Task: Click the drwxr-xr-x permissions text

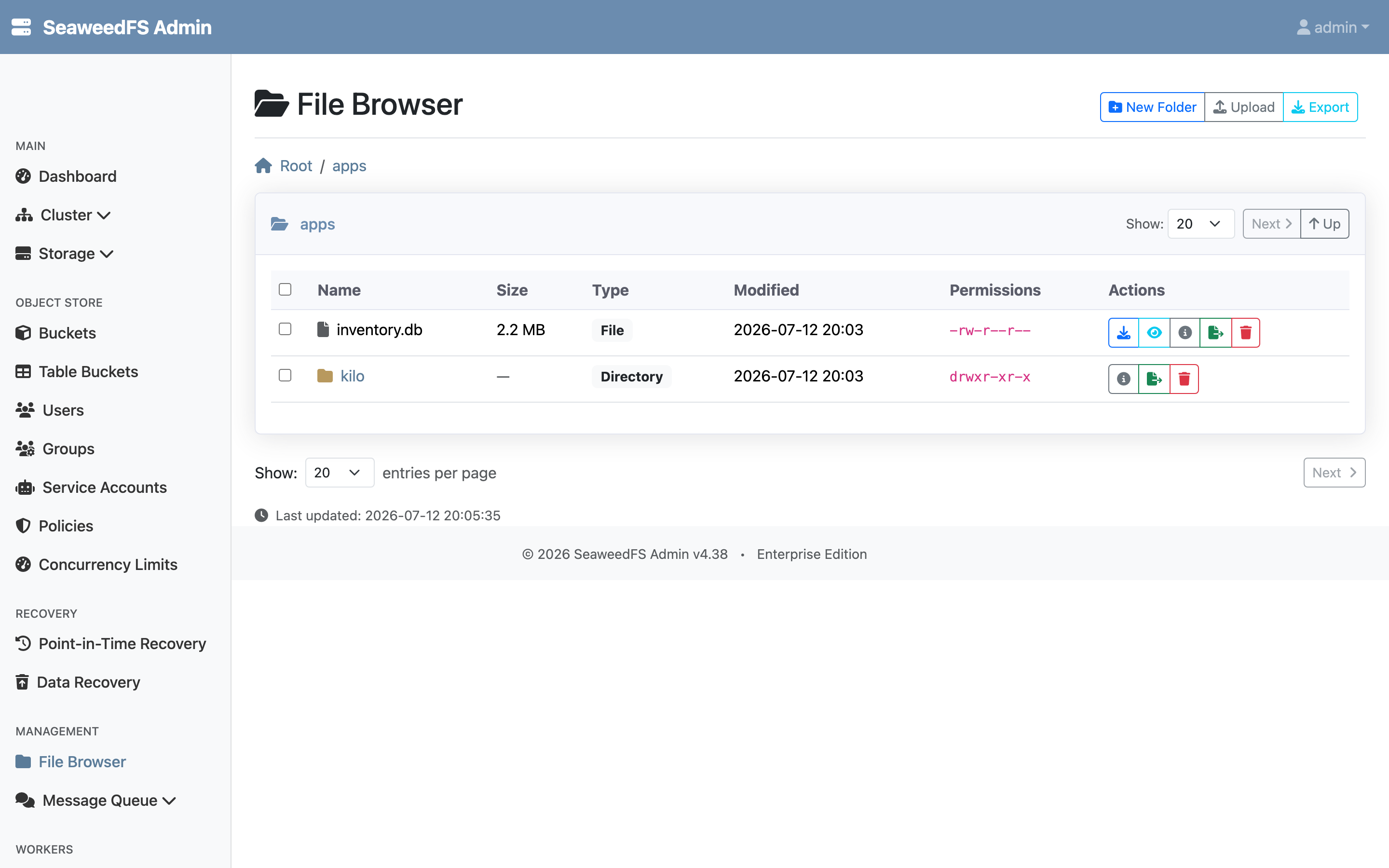Action: tap(990, 377)
